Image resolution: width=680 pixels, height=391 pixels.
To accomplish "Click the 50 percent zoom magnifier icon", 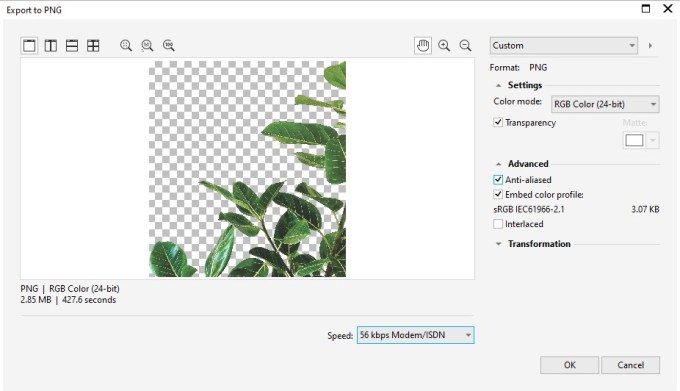I will [147, 46].
